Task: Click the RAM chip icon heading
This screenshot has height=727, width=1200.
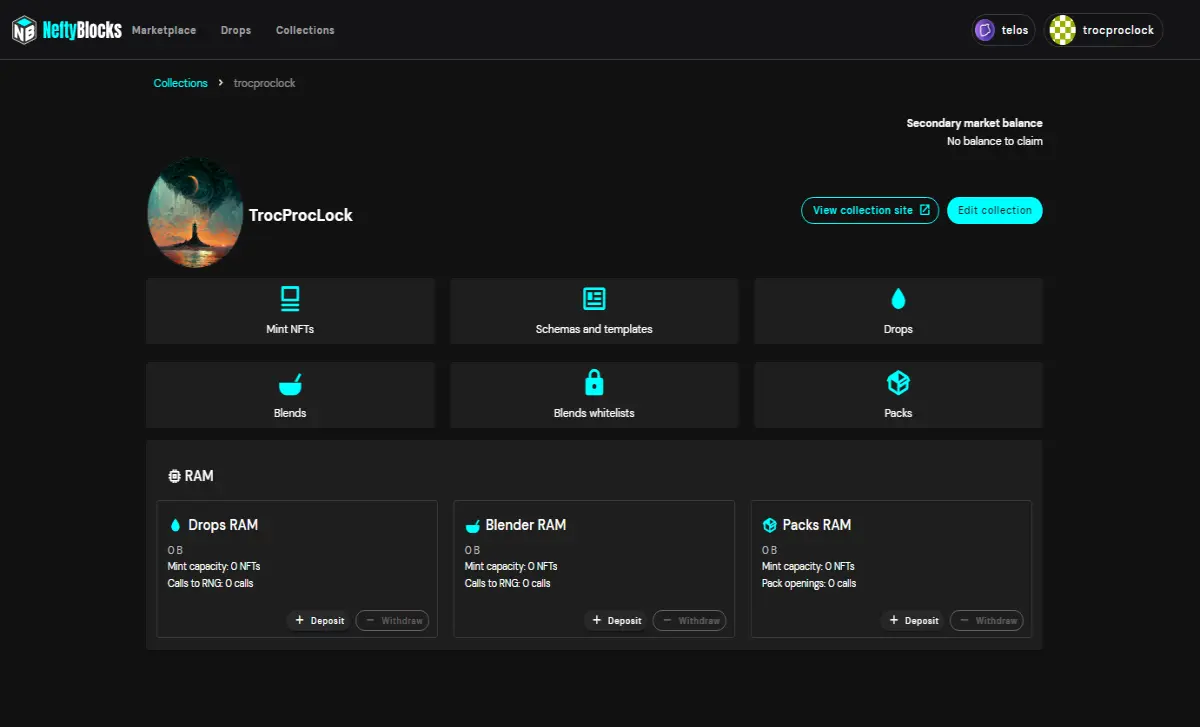Action: coord(175,476)
